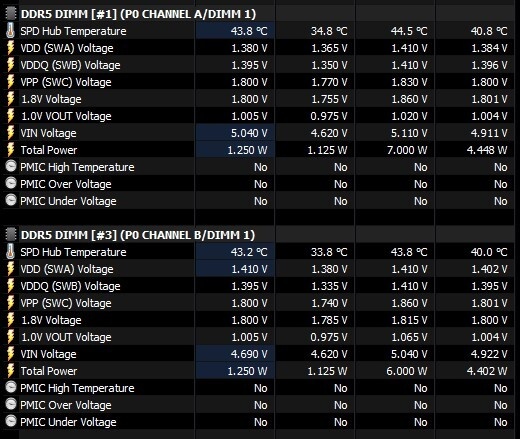Select DIMM #3 Total Power label
Image resolution: width=520 pixels, height=439 pixels.
(x=49, y=371)
